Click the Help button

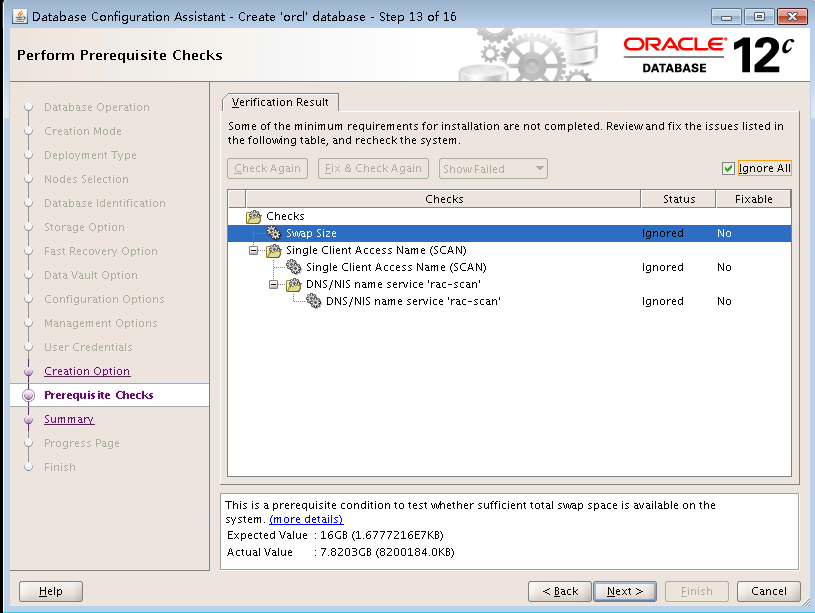(x=51, y=591)
